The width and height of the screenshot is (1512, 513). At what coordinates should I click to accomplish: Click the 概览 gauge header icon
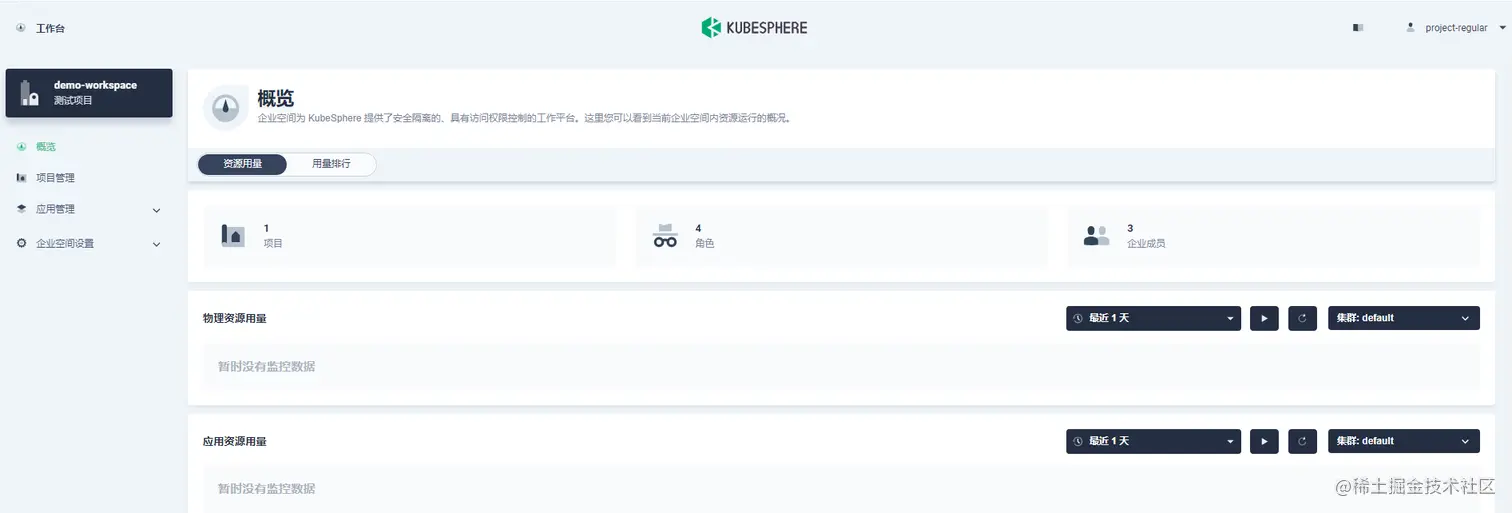(226, 106)
